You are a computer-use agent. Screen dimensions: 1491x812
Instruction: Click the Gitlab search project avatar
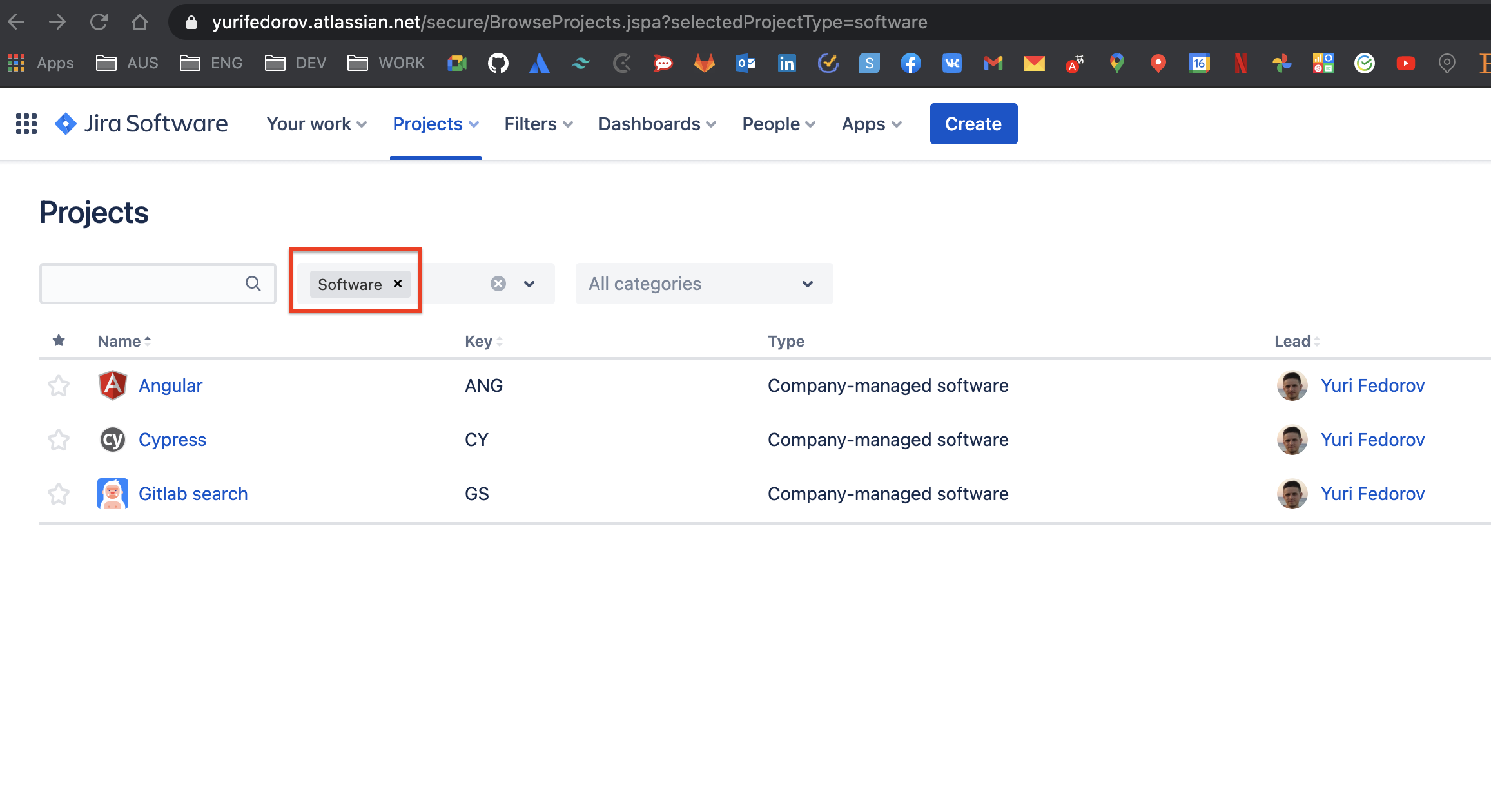point(112,494)
